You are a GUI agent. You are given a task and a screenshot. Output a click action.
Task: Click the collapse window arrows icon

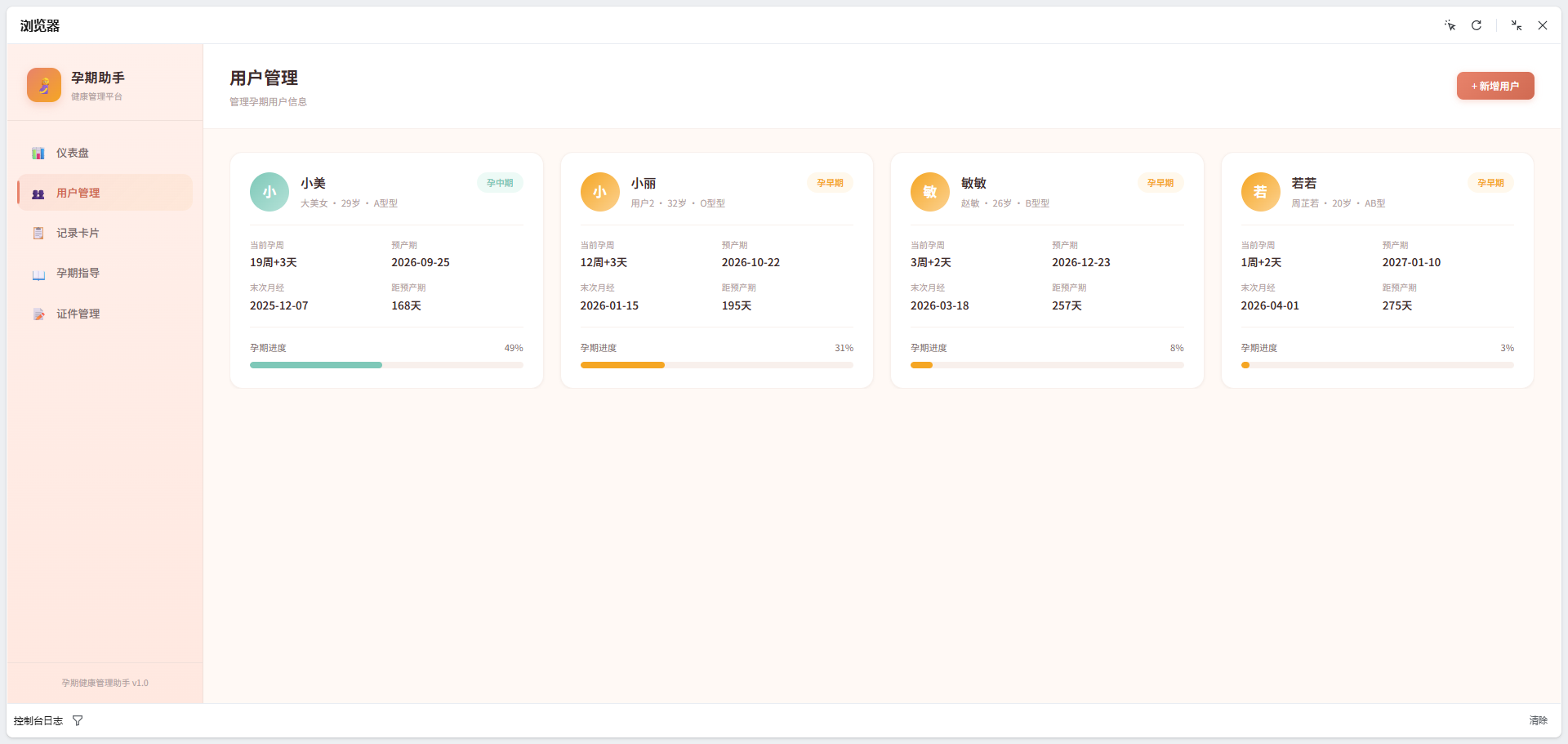(x=1516, y=25)
